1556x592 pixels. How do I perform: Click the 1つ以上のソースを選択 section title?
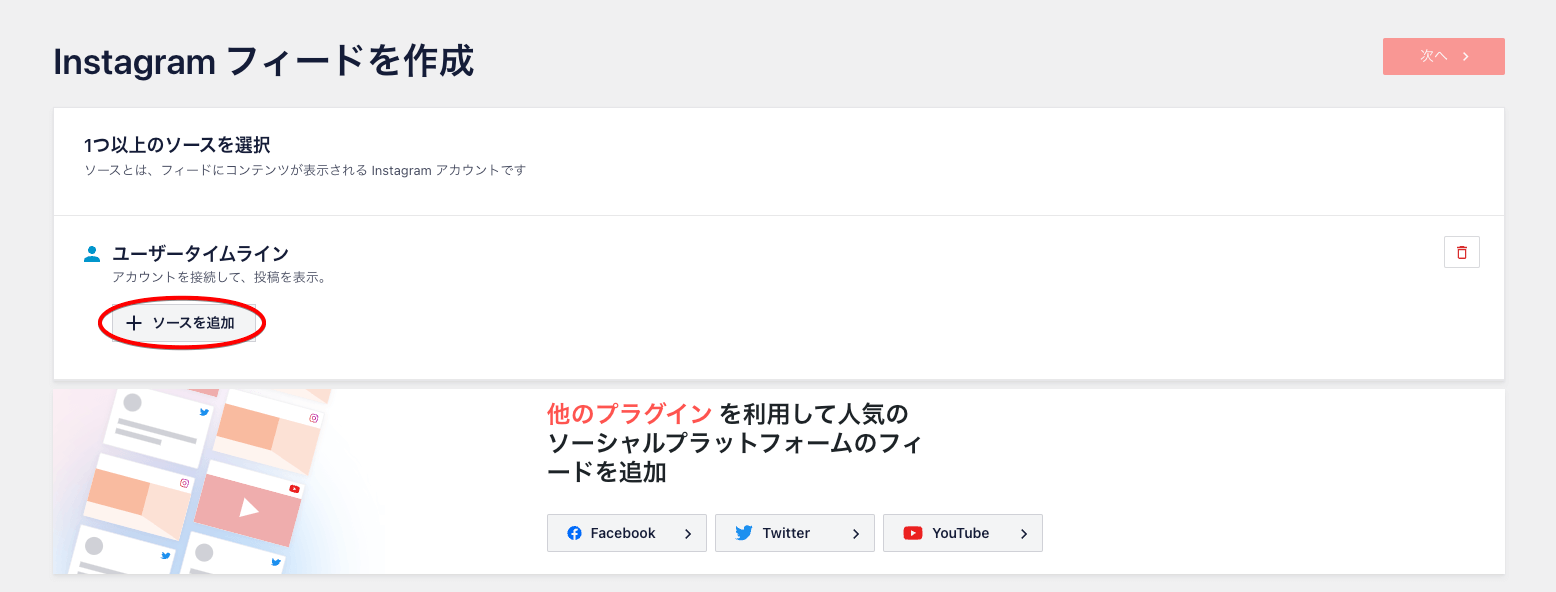coord(177,146)
